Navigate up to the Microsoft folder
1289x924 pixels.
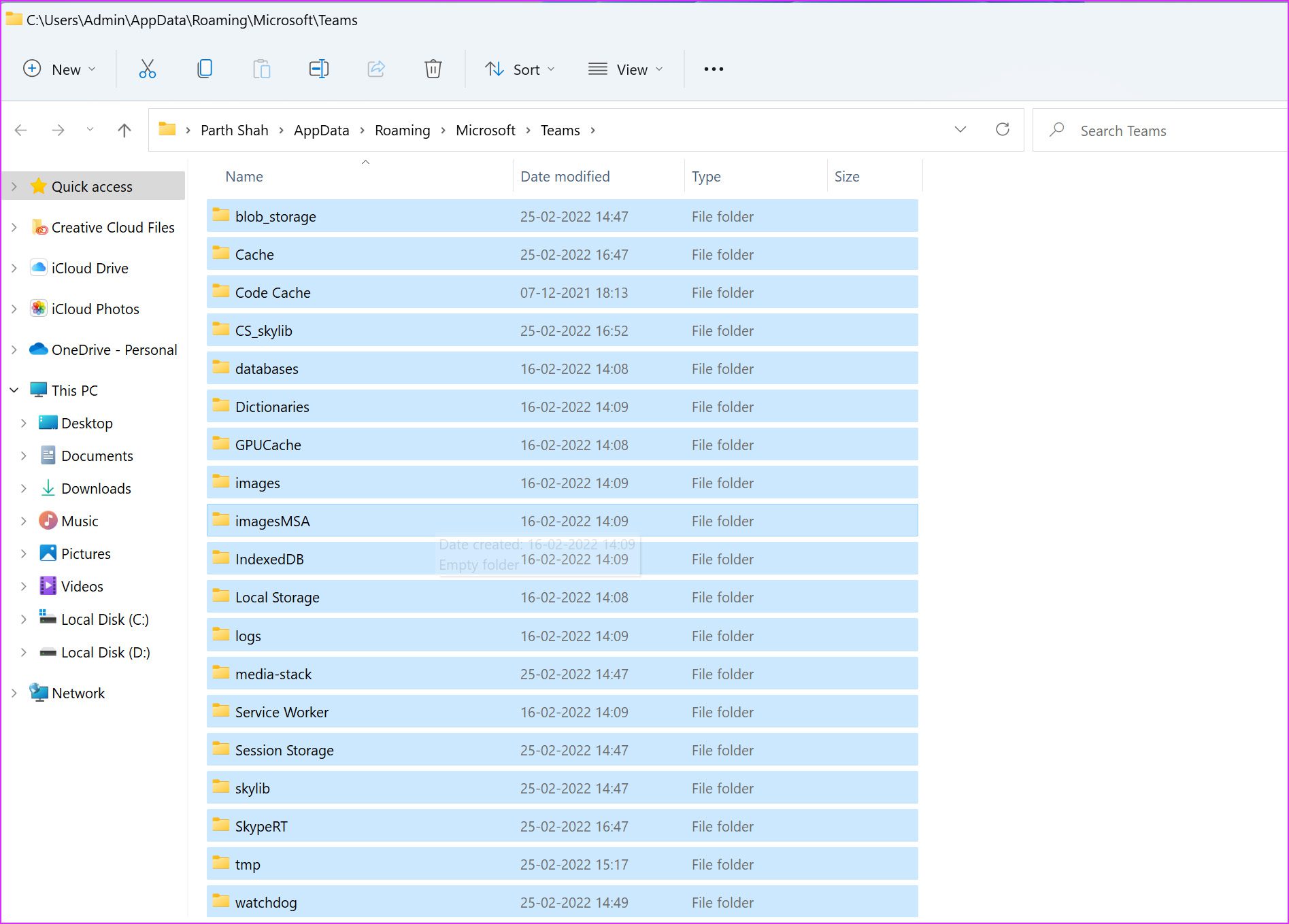123,130
